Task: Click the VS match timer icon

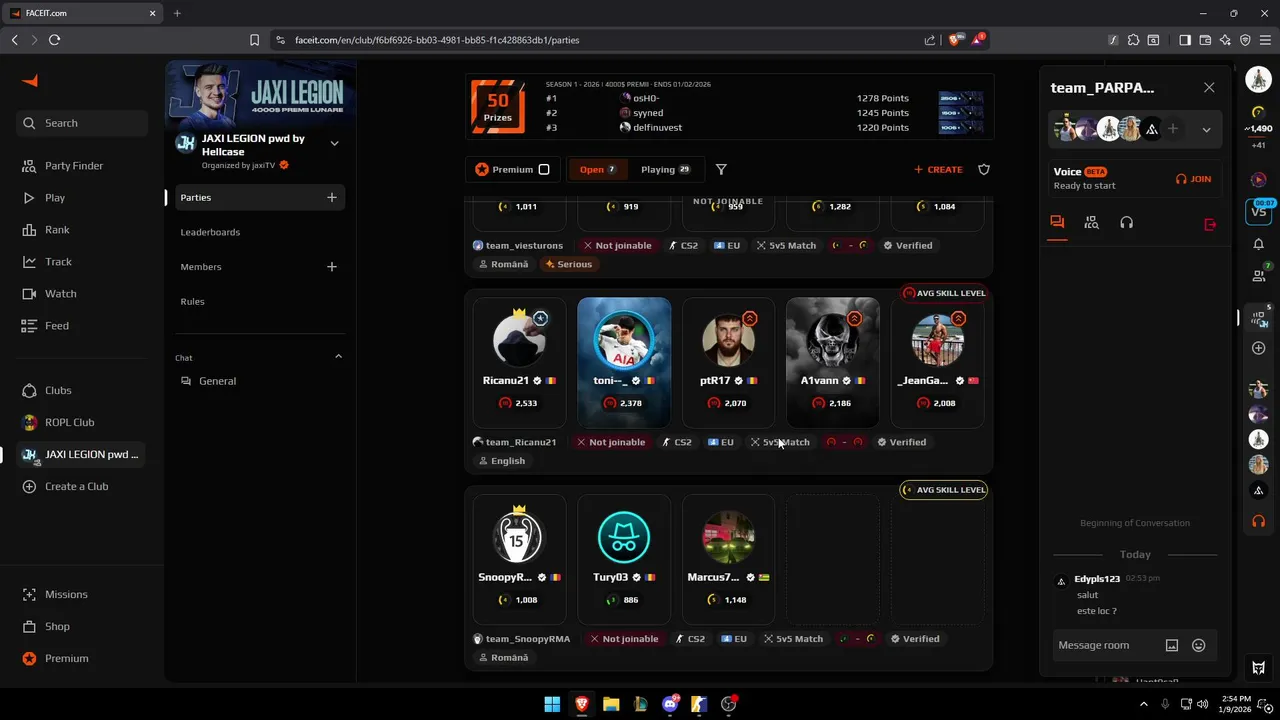Action: tap(1258, 211)
